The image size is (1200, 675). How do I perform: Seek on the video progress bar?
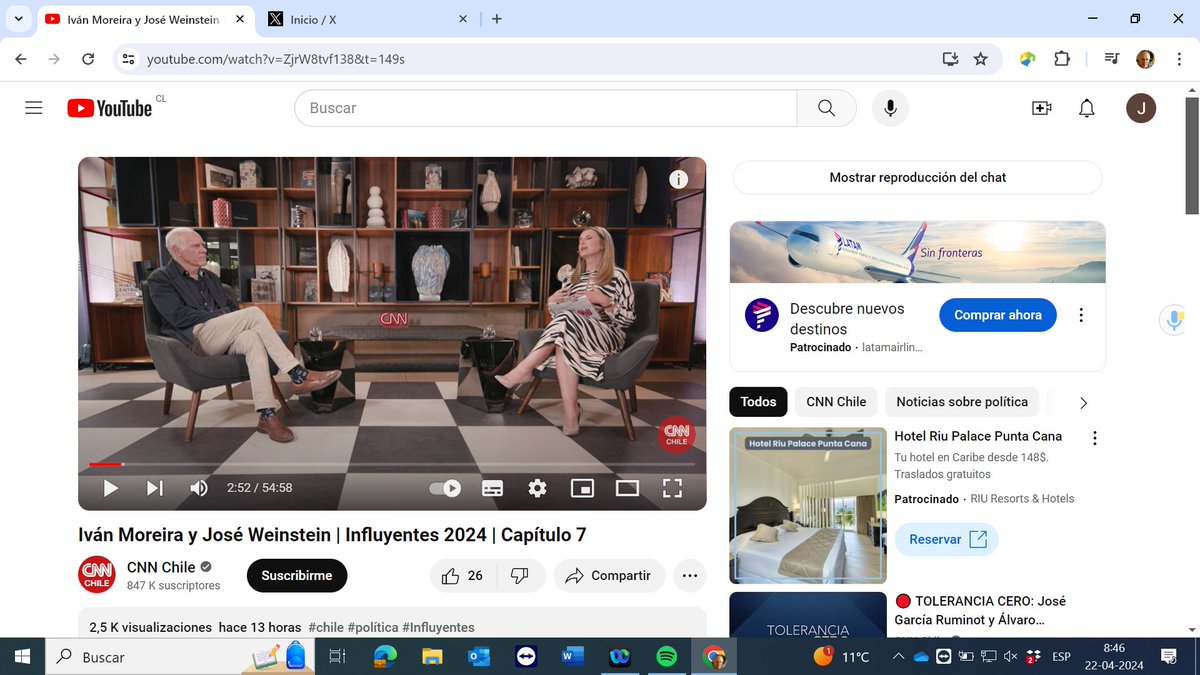392,464
